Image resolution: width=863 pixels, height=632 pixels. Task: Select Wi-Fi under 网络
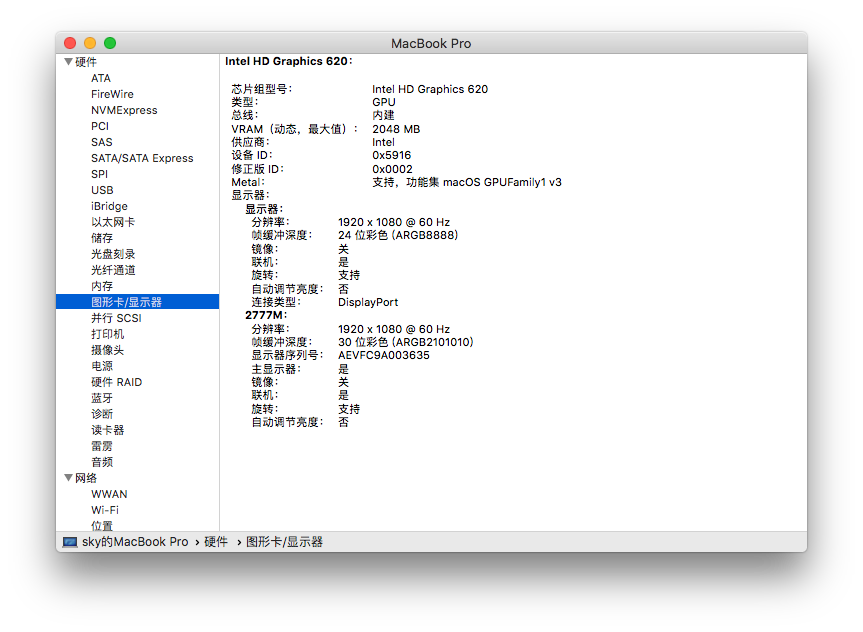[x=105, y=510]
